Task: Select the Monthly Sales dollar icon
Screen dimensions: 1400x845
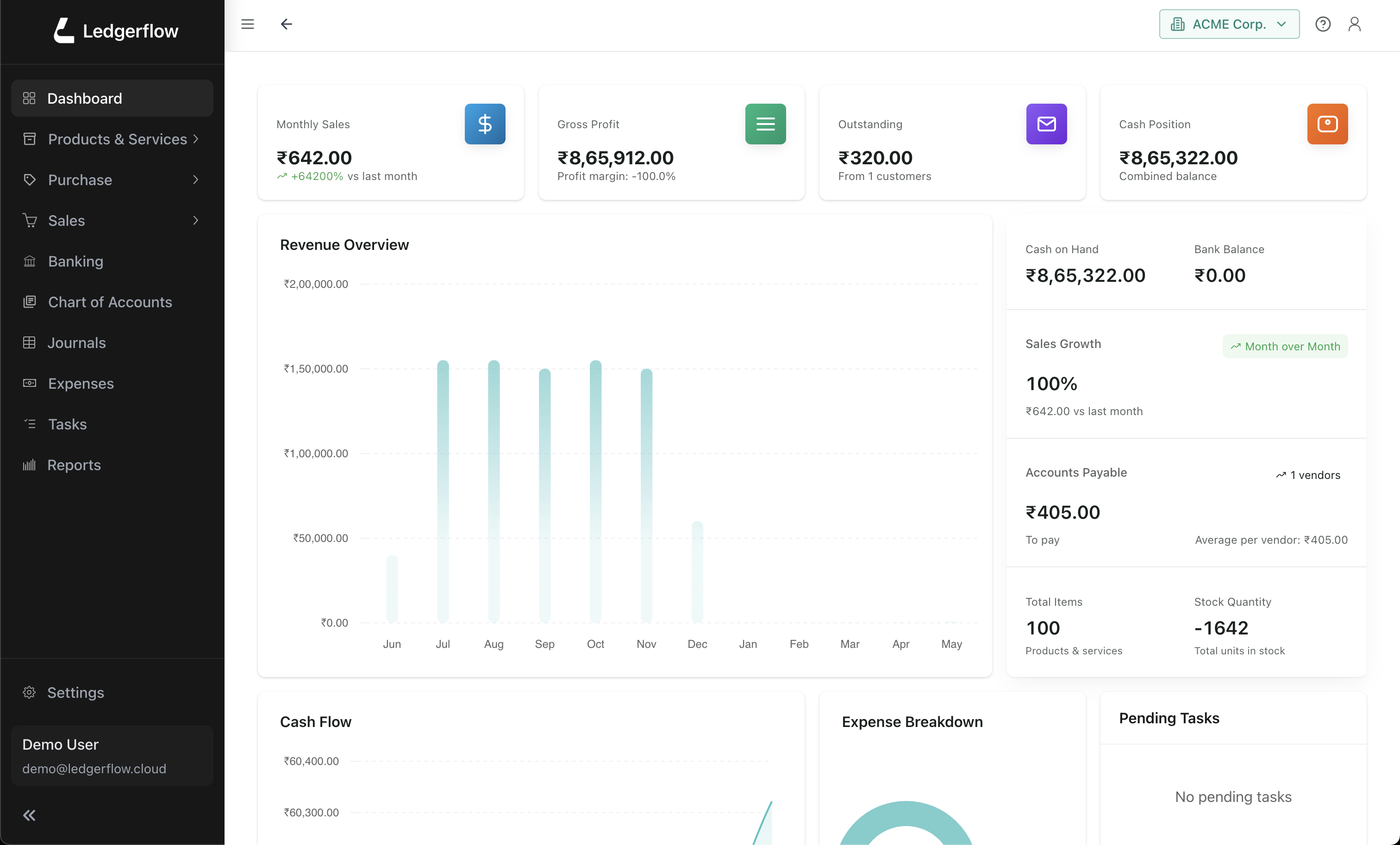Action: [x=485, y=124]
